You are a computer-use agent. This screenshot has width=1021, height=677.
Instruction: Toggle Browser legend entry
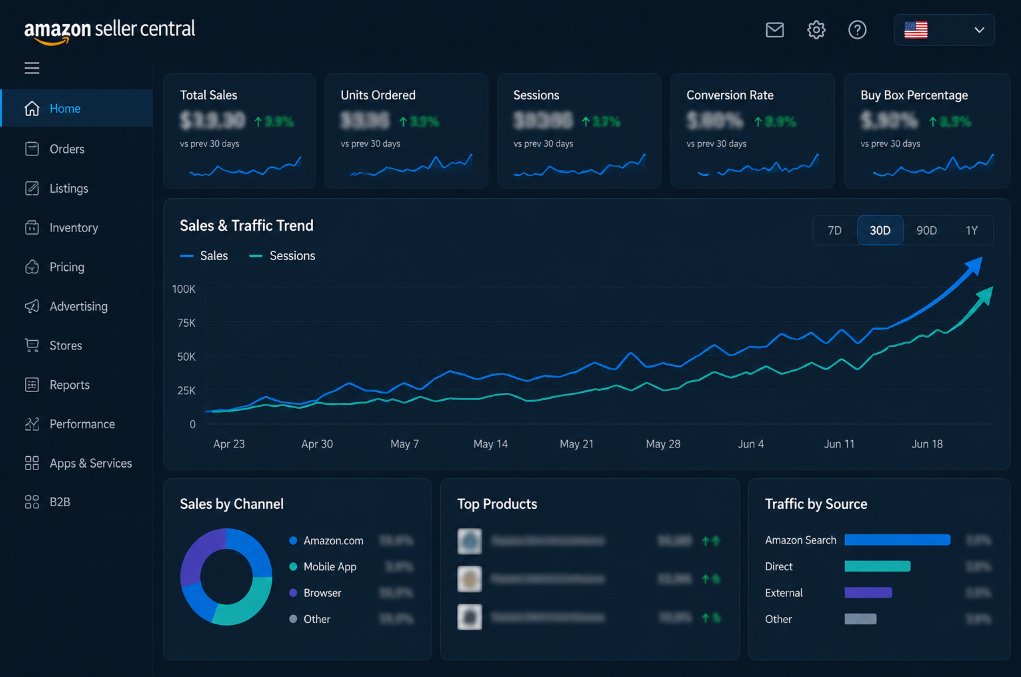(315, 593)
